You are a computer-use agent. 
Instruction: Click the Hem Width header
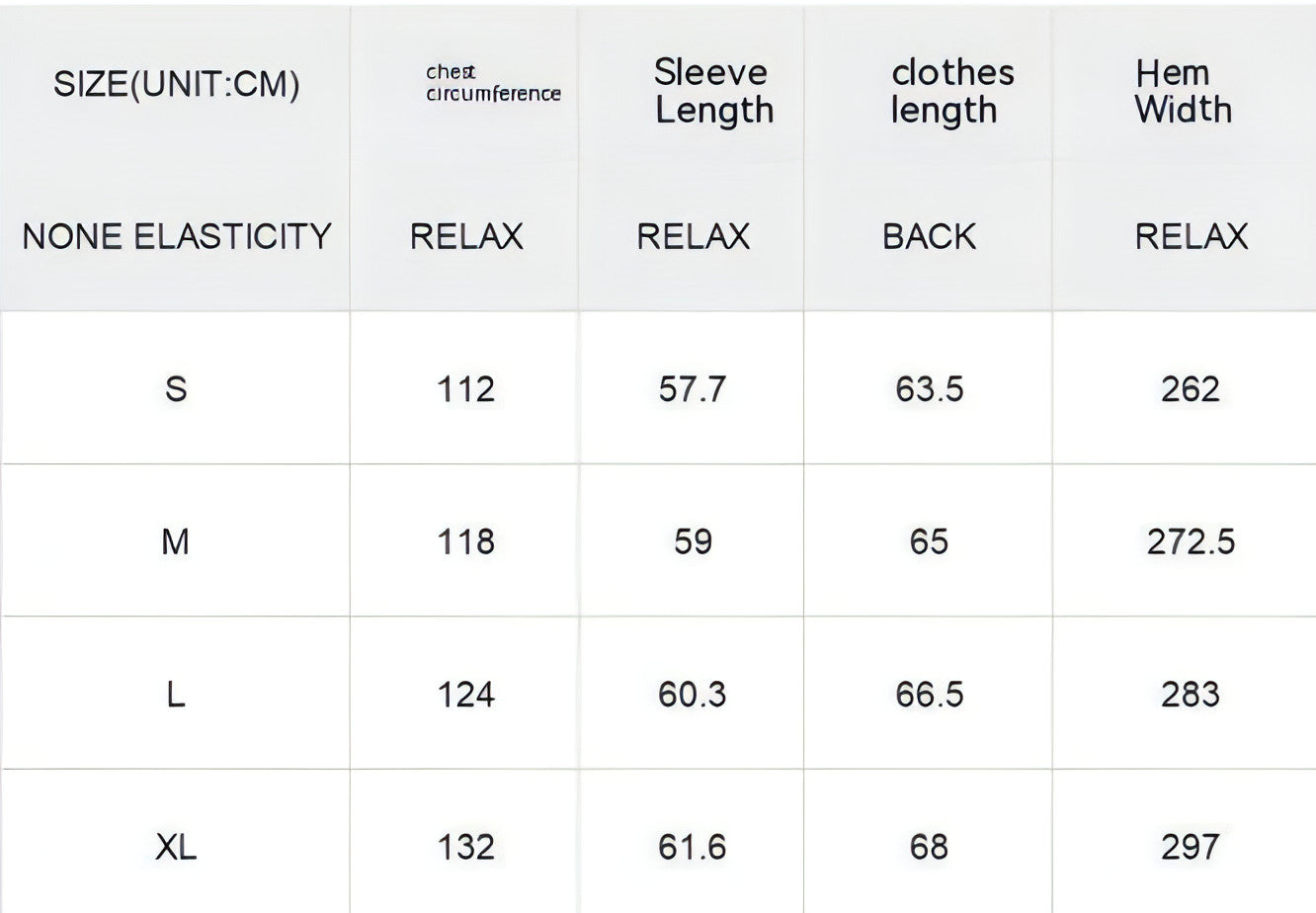click(x=1184, y=91)
